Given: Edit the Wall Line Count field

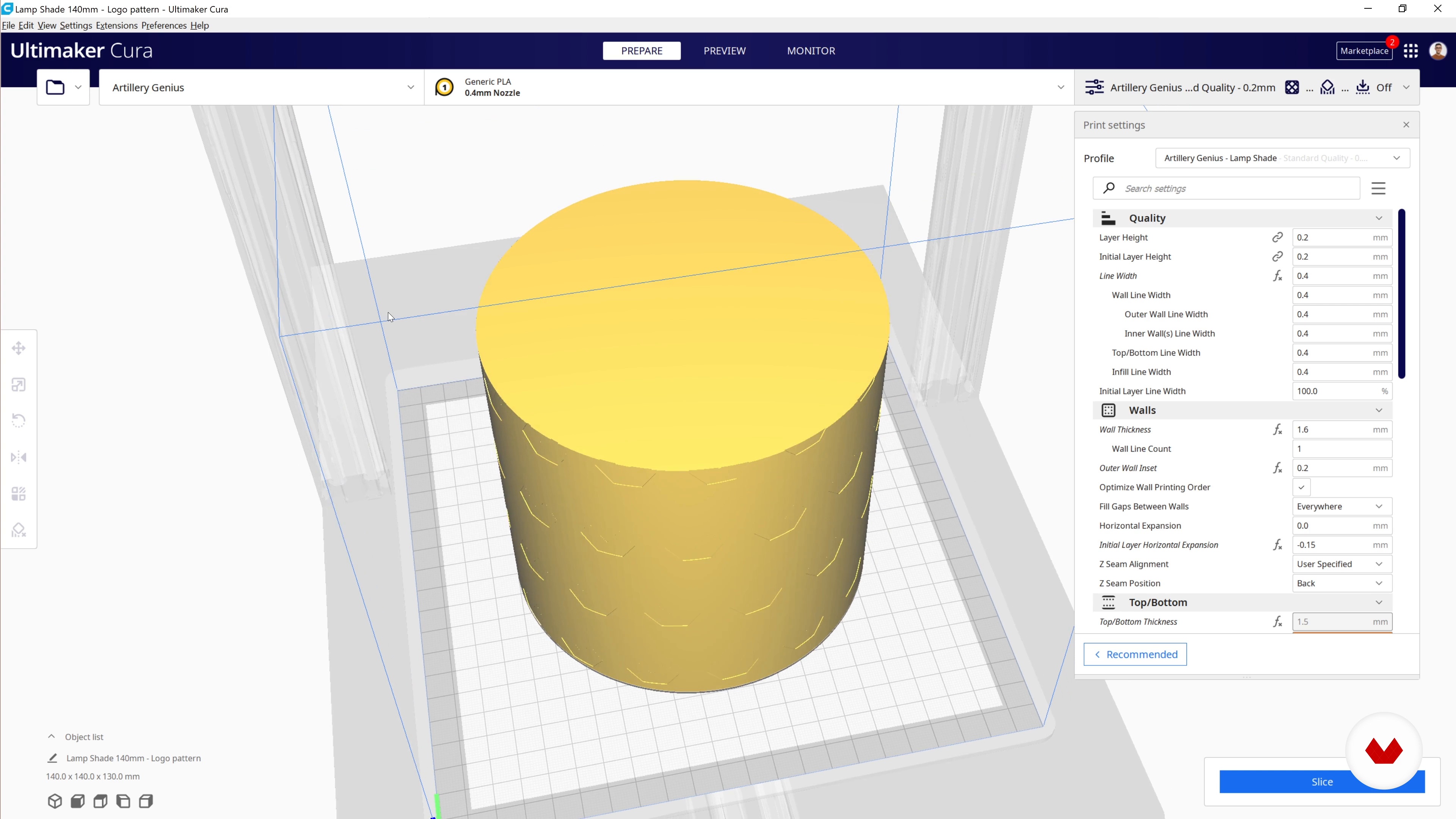Looking at the screenshot, I should [x=1342, y=449].
